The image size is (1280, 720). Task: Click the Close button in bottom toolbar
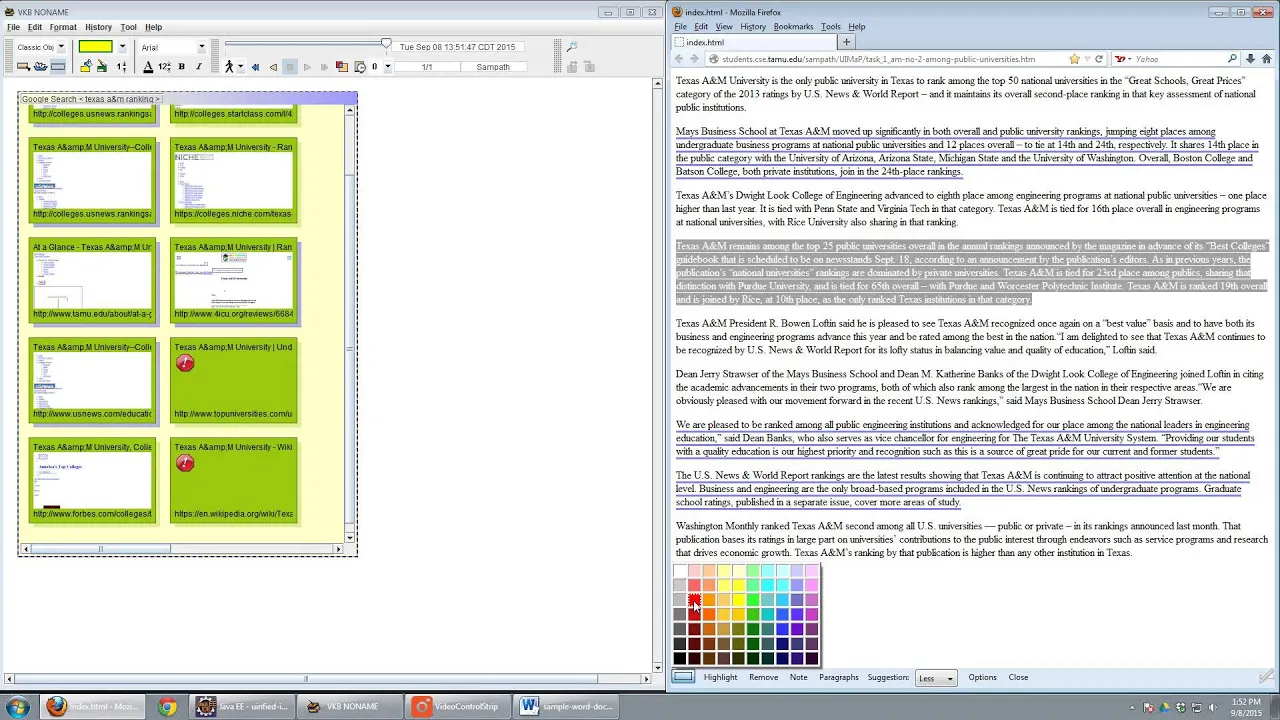(x=1018, y=677)
